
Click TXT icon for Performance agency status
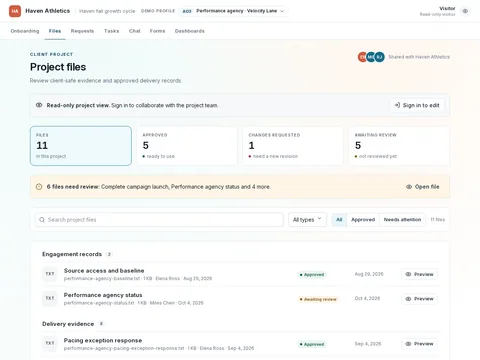click(x=50, y=298)
